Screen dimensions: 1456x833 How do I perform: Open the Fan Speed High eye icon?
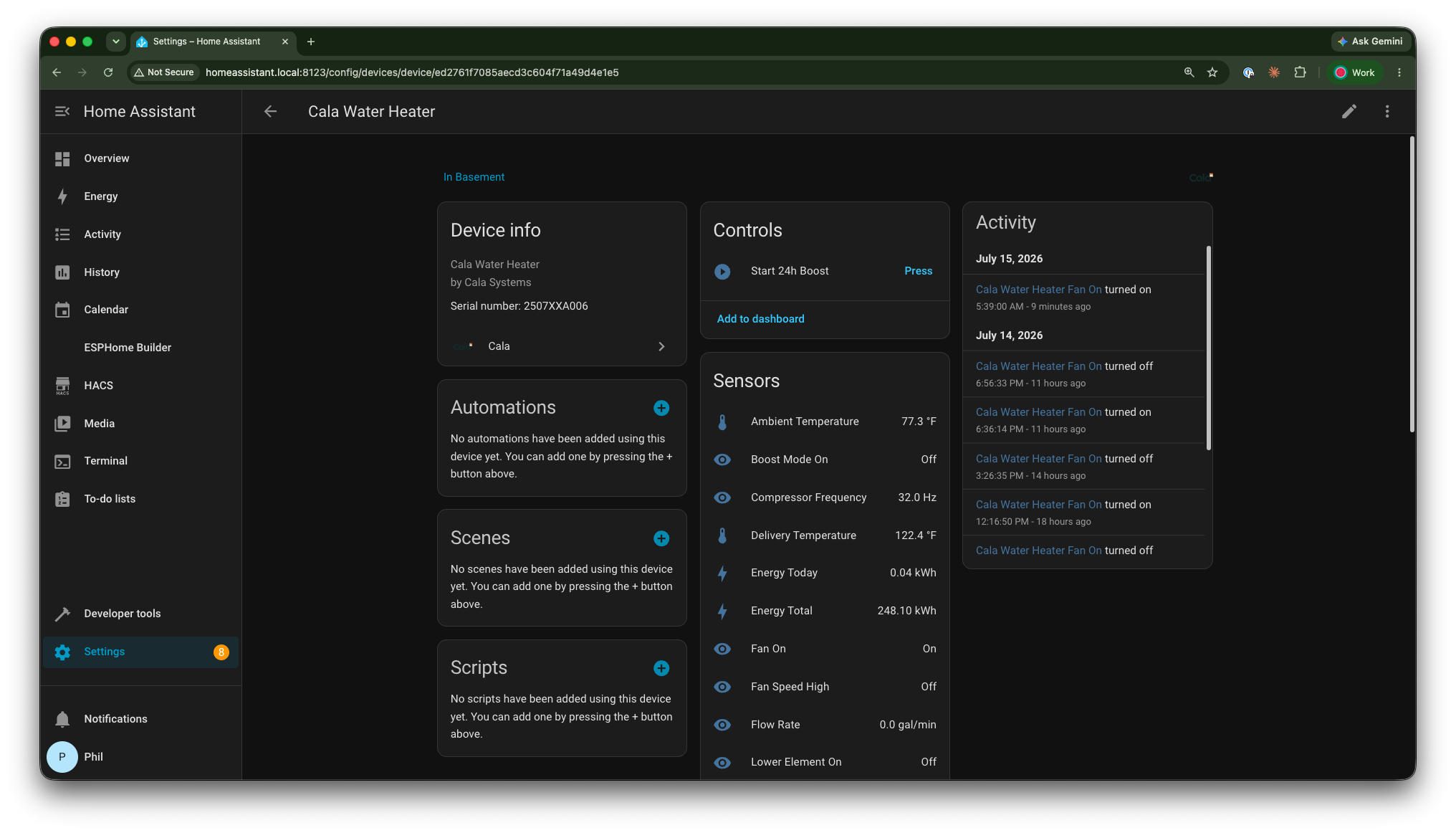click(x=722, y=687)
